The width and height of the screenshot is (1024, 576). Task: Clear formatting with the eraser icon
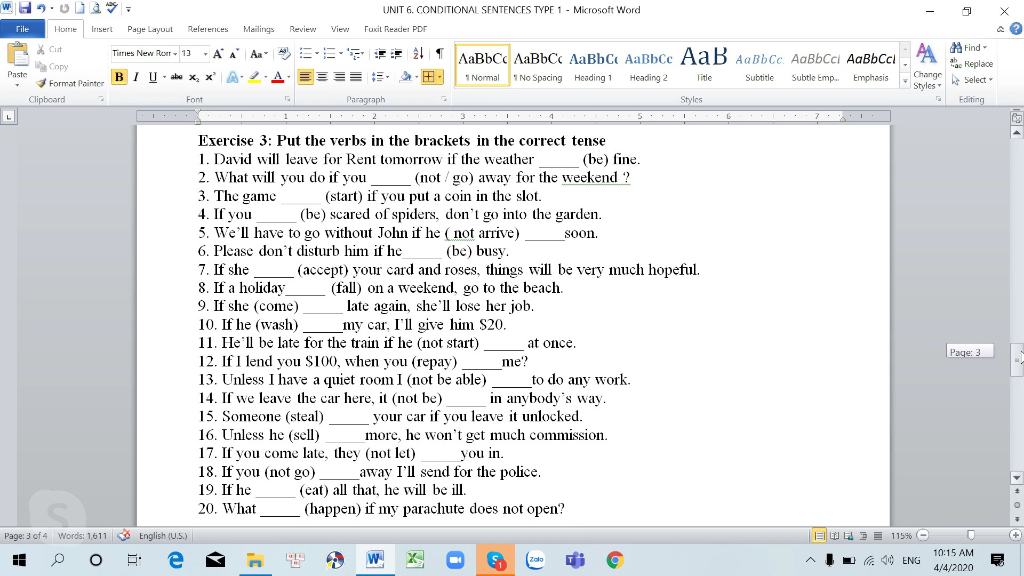(x=283, y=54)
